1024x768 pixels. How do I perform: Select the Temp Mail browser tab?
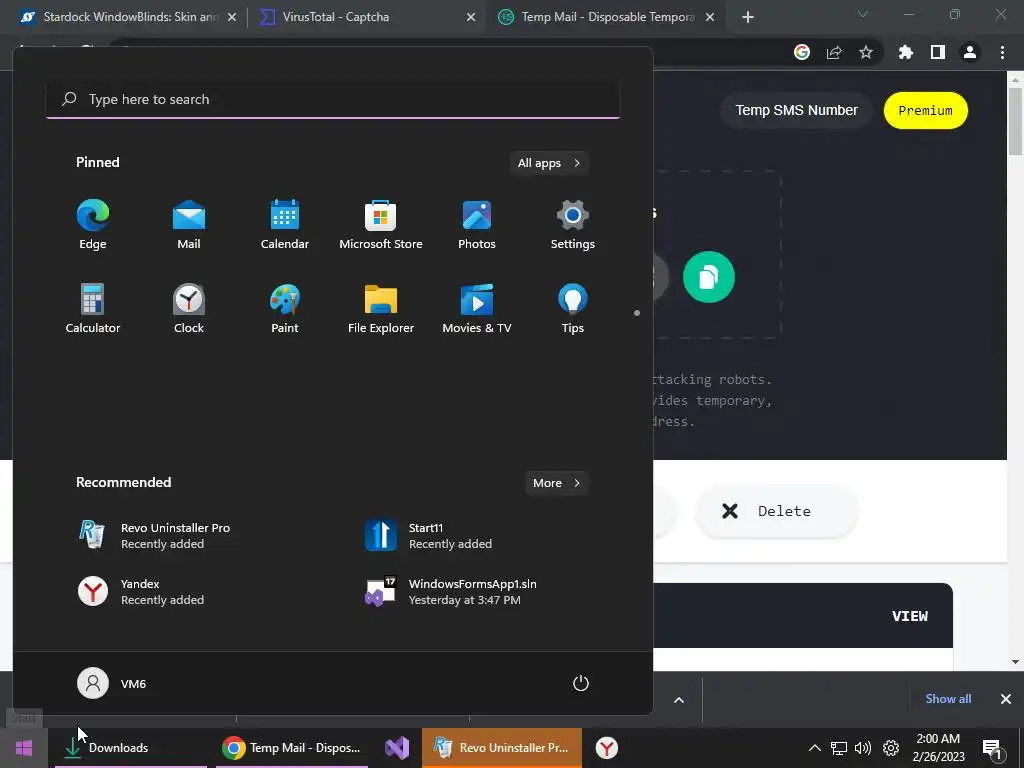pyautogui.click(x=607, y=17)
